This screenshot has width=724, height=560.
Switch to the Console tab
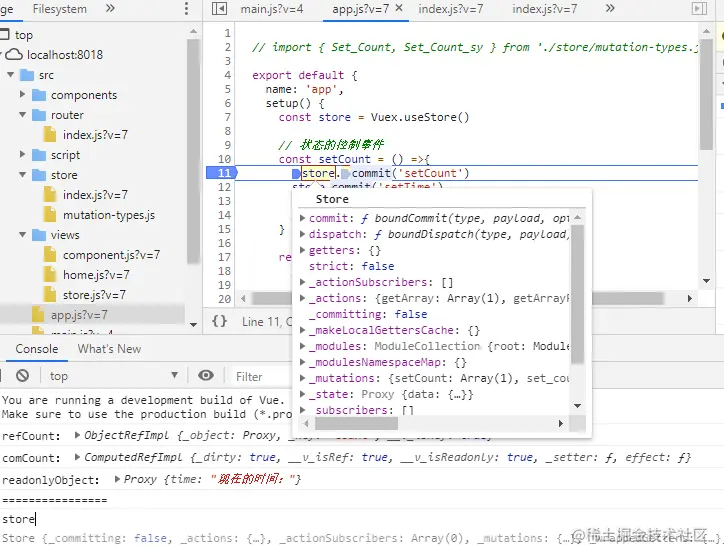(36, 349)
